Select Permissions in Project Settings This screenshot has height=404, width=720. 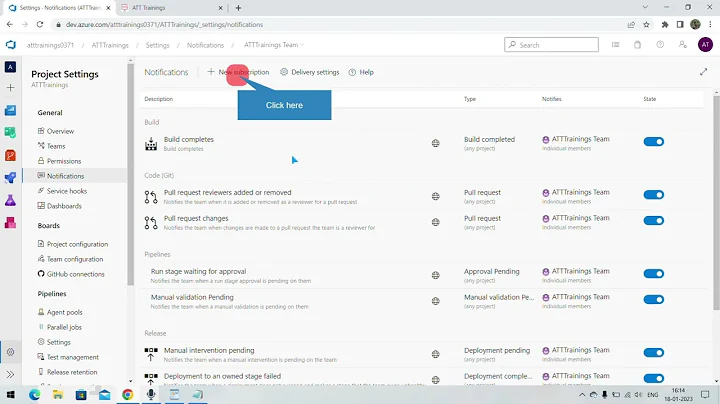[x=64, y=161]
